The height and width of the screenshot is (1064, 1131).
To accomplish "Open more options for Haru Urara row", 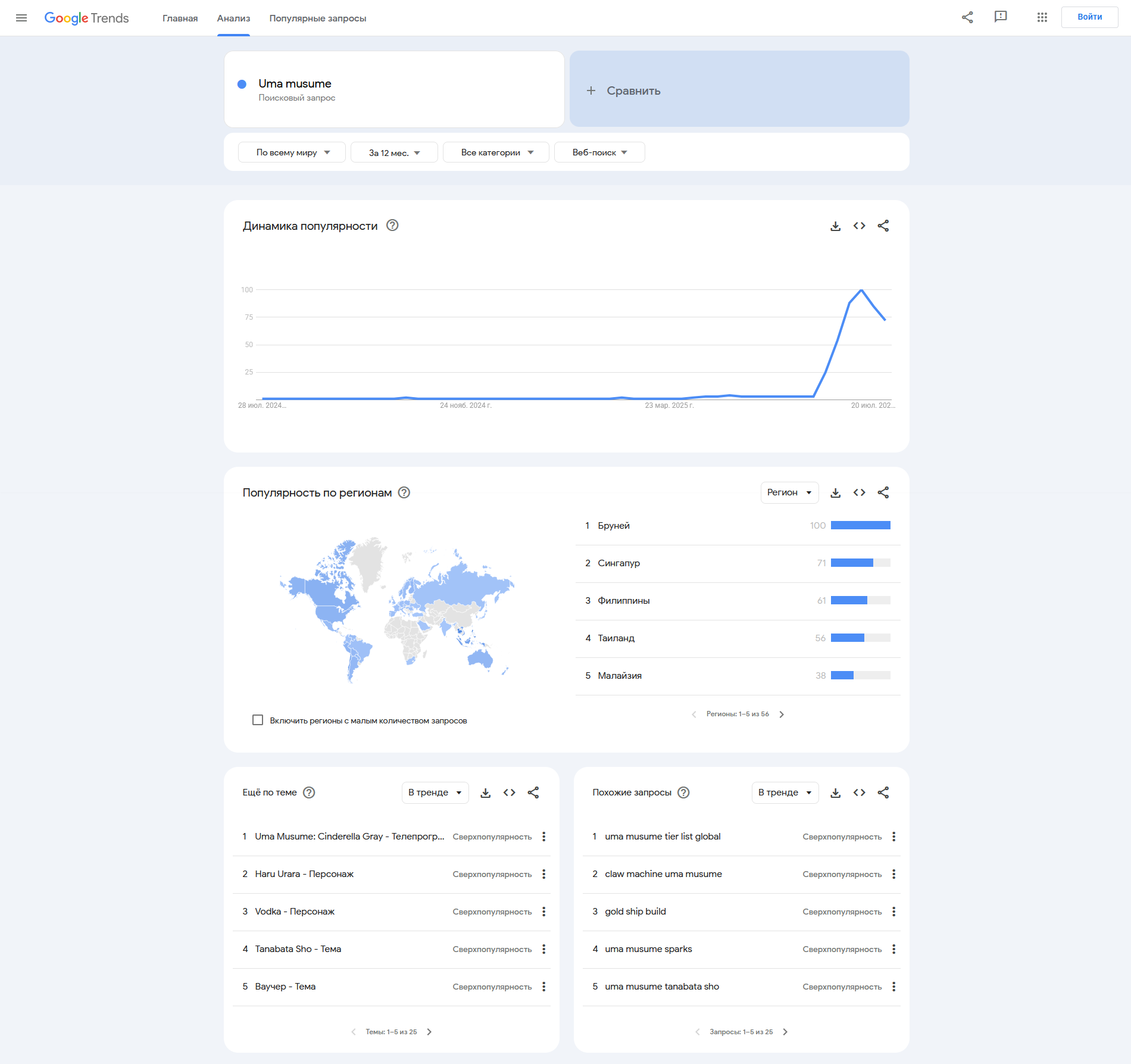I will pyautogui.click(x=544, y=874).
